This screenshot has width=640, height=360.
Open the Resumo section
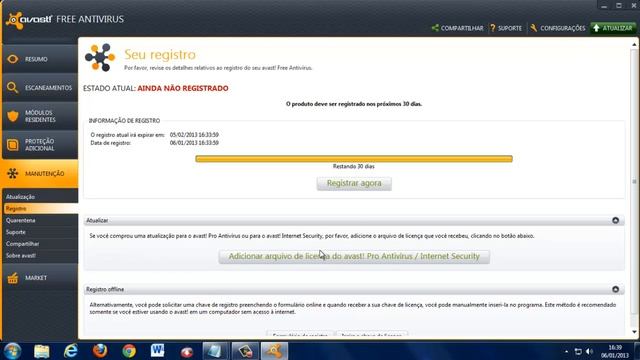[40, 59]
